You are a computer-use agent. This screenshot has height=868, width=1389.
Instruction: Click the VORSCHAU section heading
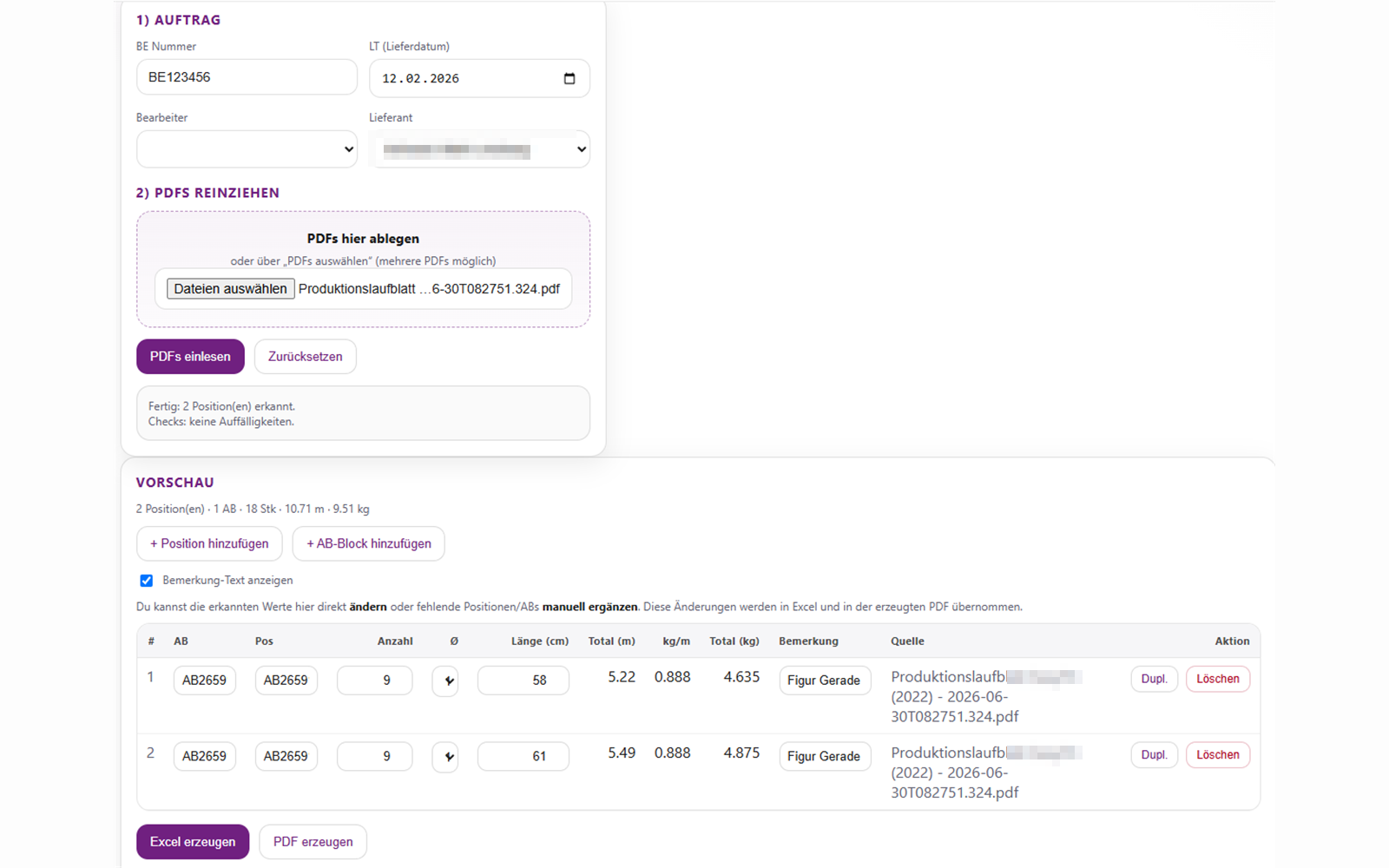(174, 483)
